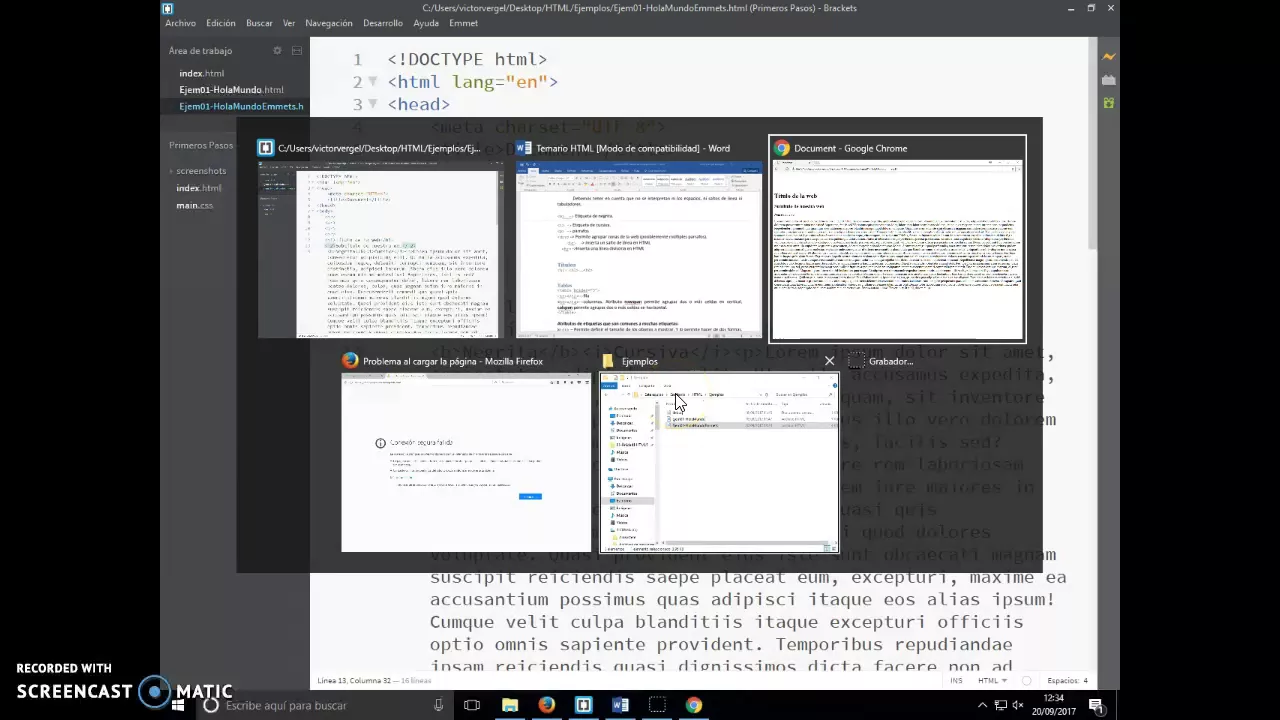Click the Espacios indentation setting
The width and height of the screenshot is (1280, 720).
[1067, 680]
